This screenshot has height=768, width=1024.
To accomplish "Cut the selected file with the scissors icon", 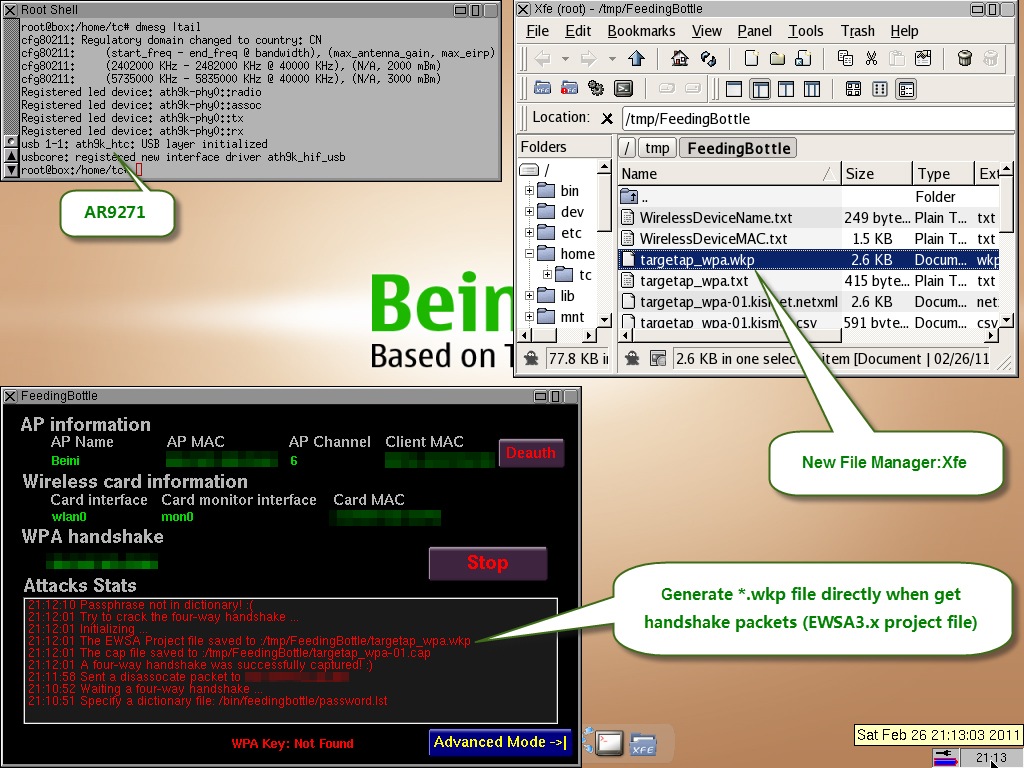I will 871,59.
